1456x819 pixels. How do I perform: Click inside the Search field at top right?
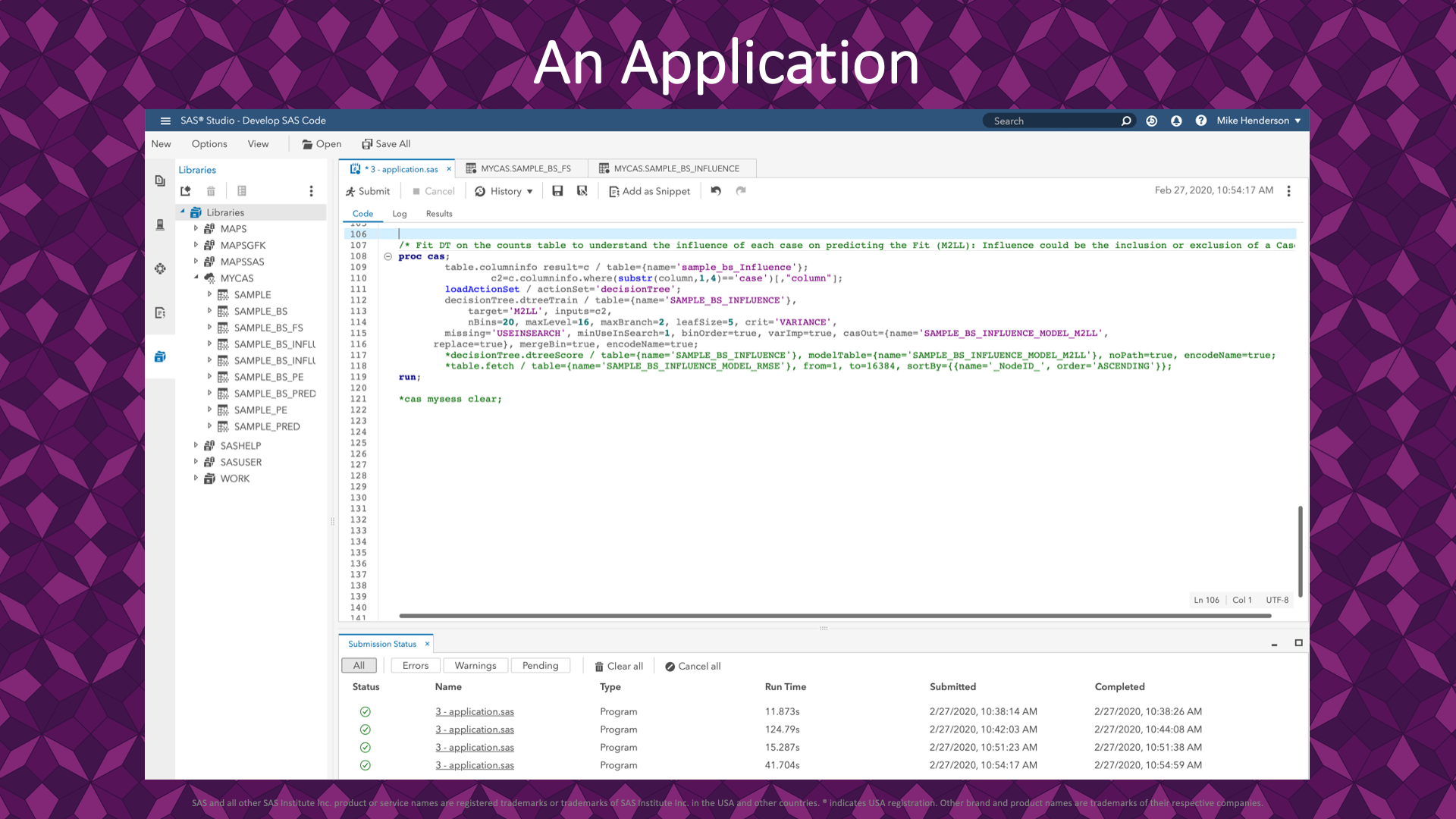(x=1054, y=121)
